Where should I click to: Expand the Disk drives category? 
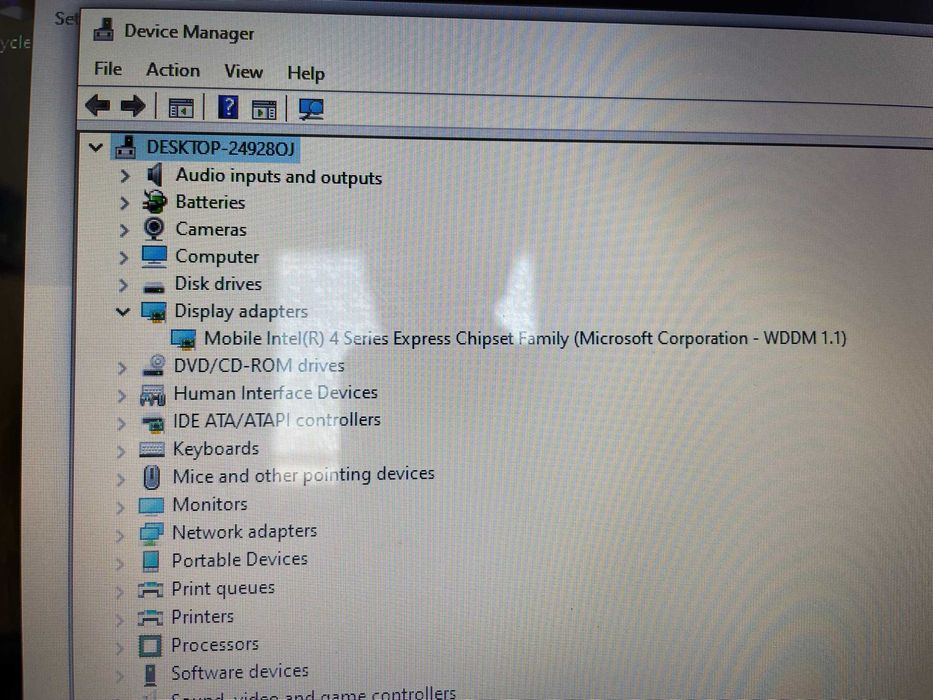point(123,285)
